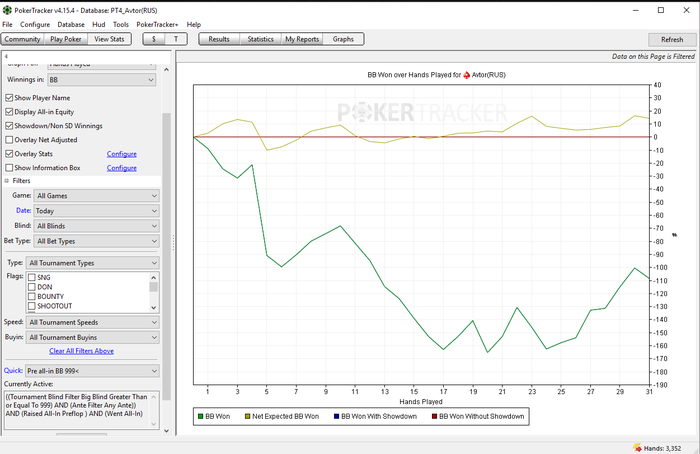Click sidebar splitter handle dots
Viewport: 700px width, 454px height.
(x=173, y=243)
